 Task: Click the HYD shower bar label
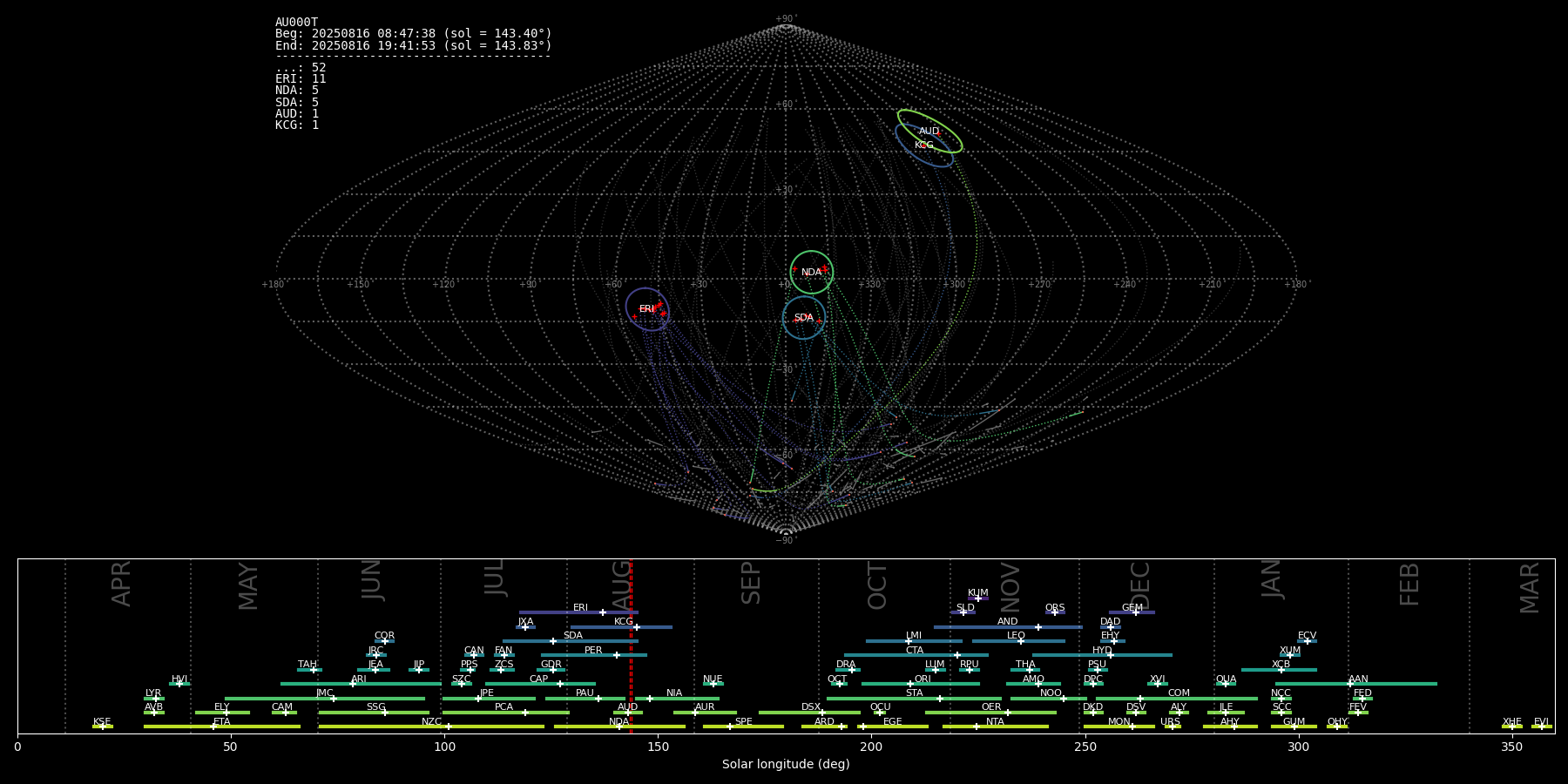pyautogui.click(x=1103, y=651)
